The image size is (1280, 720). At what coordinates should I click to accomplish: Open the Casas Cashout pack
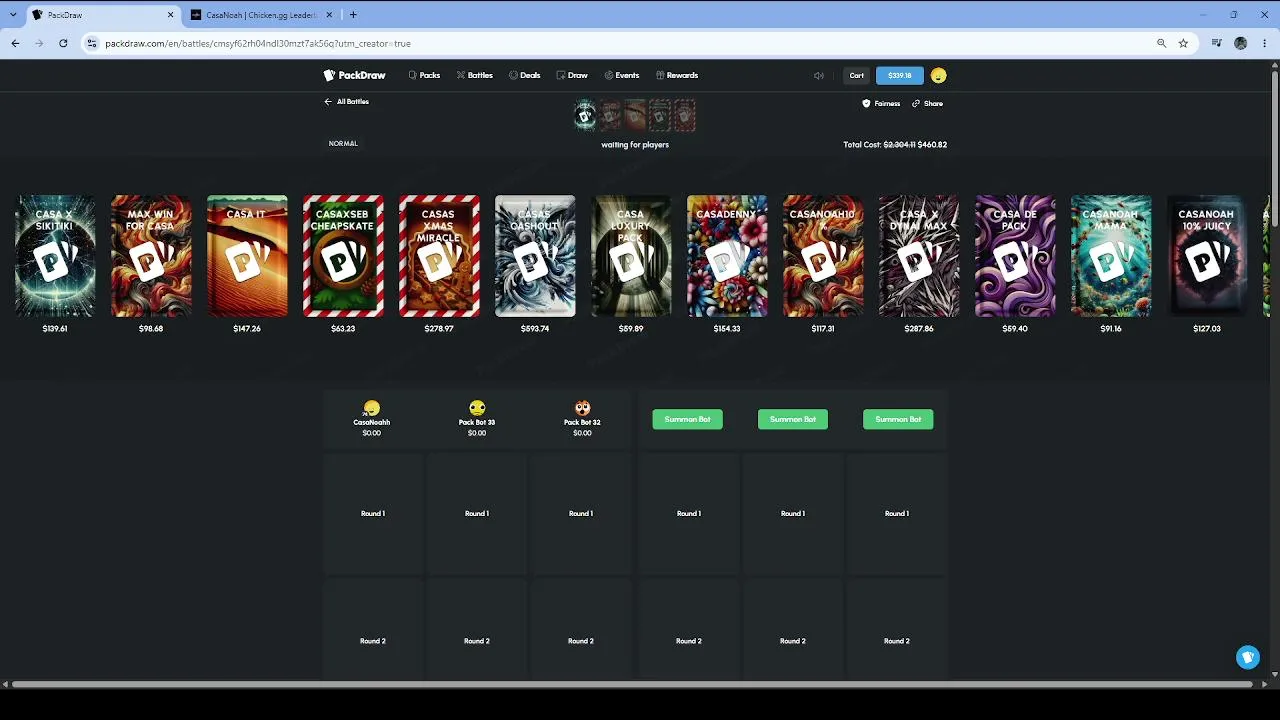click(535, 256)
